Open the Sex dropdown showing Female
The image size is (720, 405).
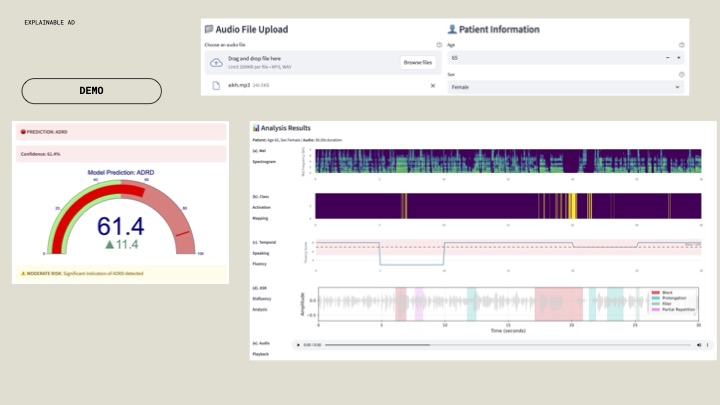click(565, 87)
